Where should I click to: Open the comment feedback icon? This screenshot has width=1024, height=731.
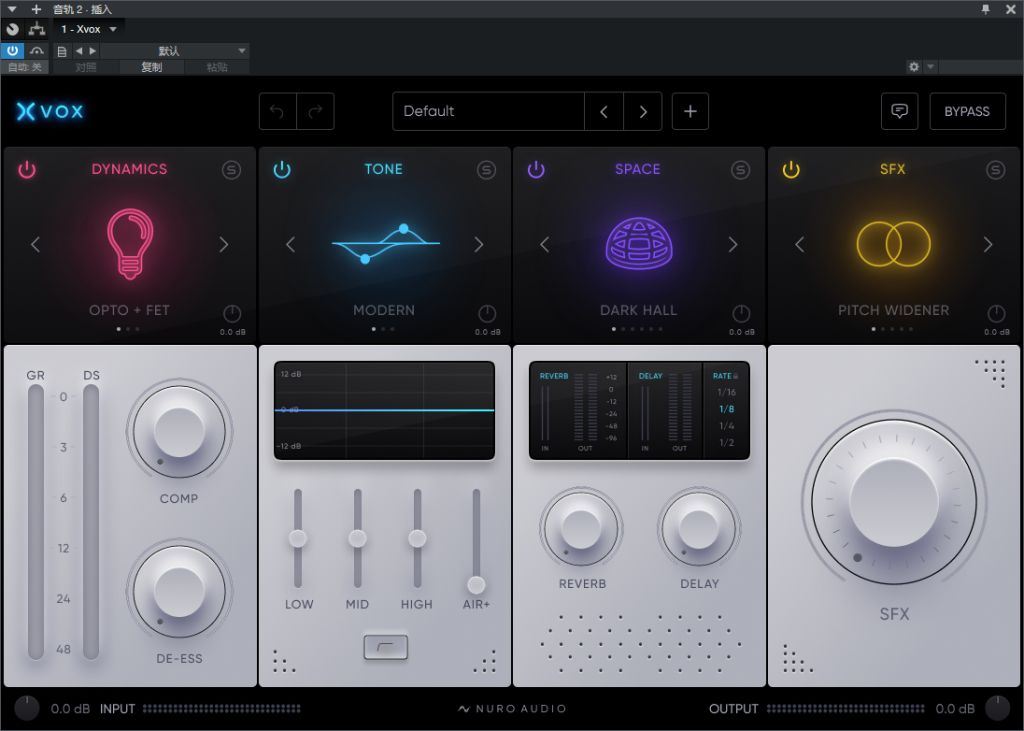(899, 111)
